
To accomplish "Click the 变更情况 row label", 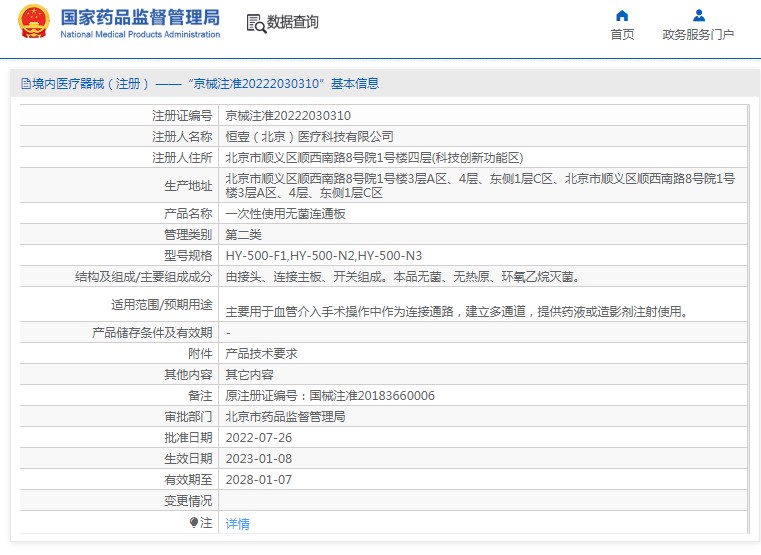I will point(188,501).
